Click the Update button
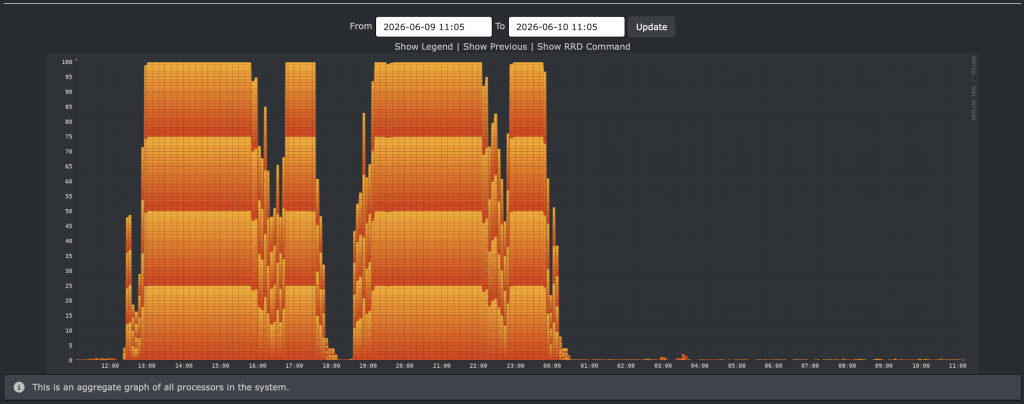This screenshot has width=1024, height=404. [651, 27]
